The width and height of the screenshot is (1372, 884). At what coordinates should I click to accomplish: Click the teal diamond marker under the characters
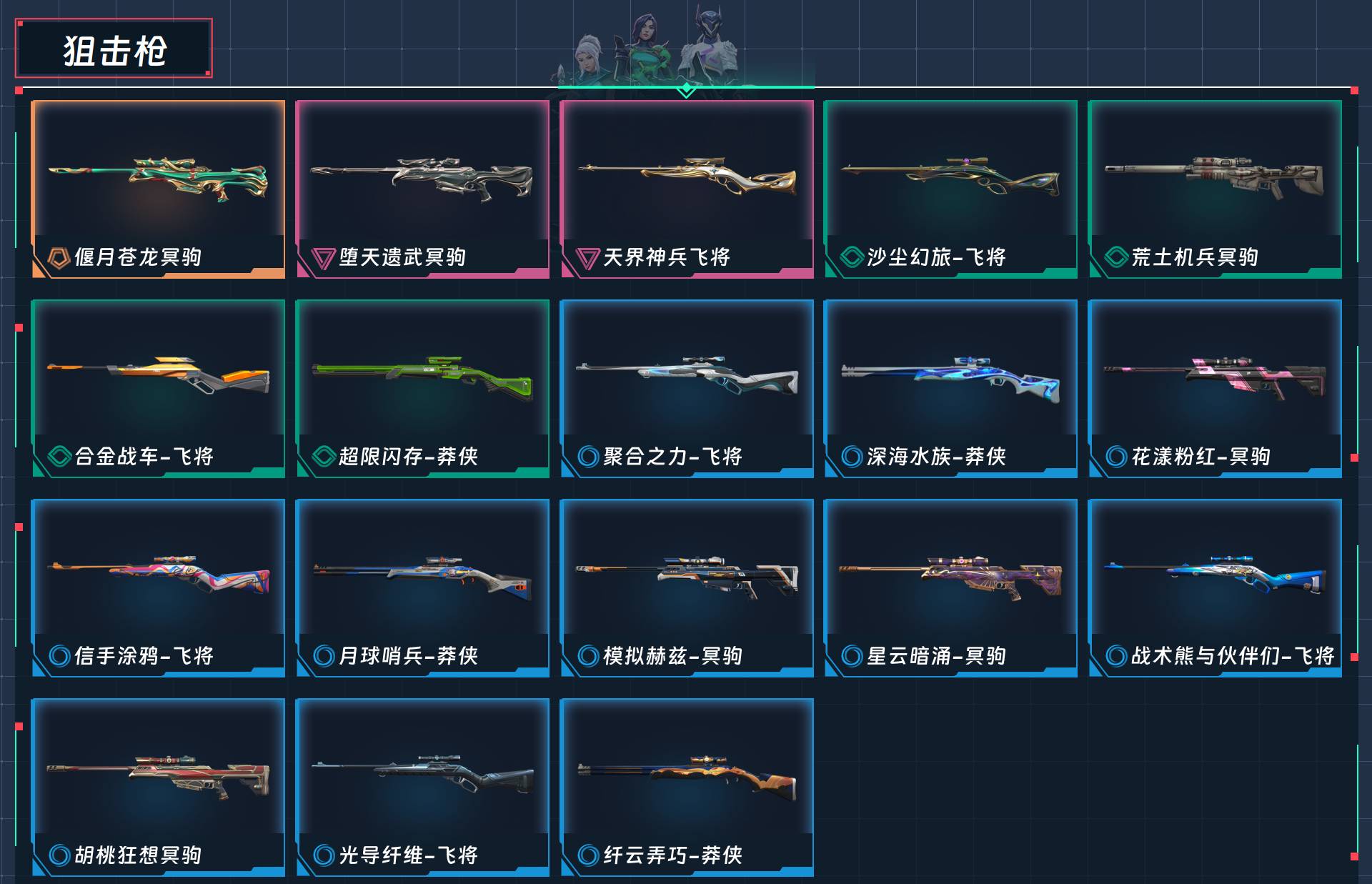click(x=686, y=89)
